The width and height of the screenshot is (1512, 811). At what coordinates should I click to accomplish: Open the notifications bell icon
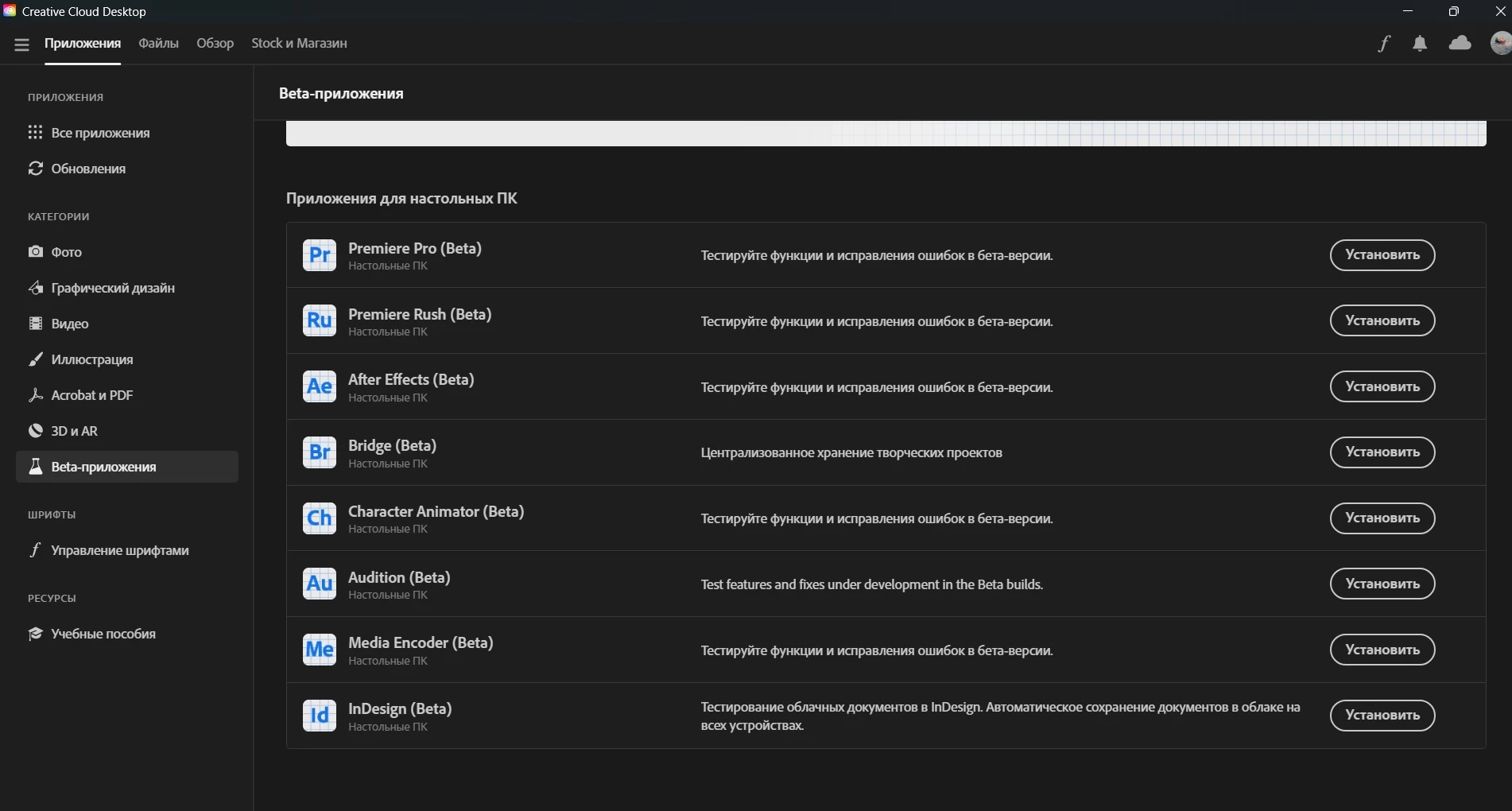(1420, 44)
